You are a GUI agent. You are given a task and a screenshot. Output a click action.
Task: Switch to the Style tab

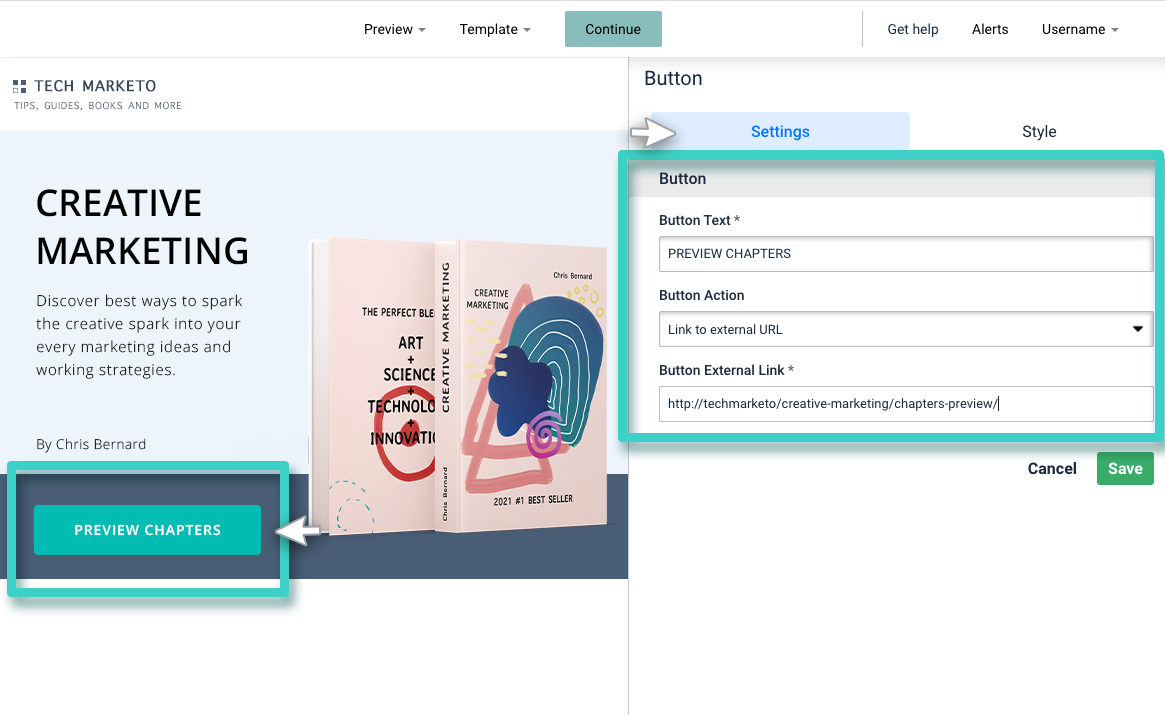pos(1039,132)
